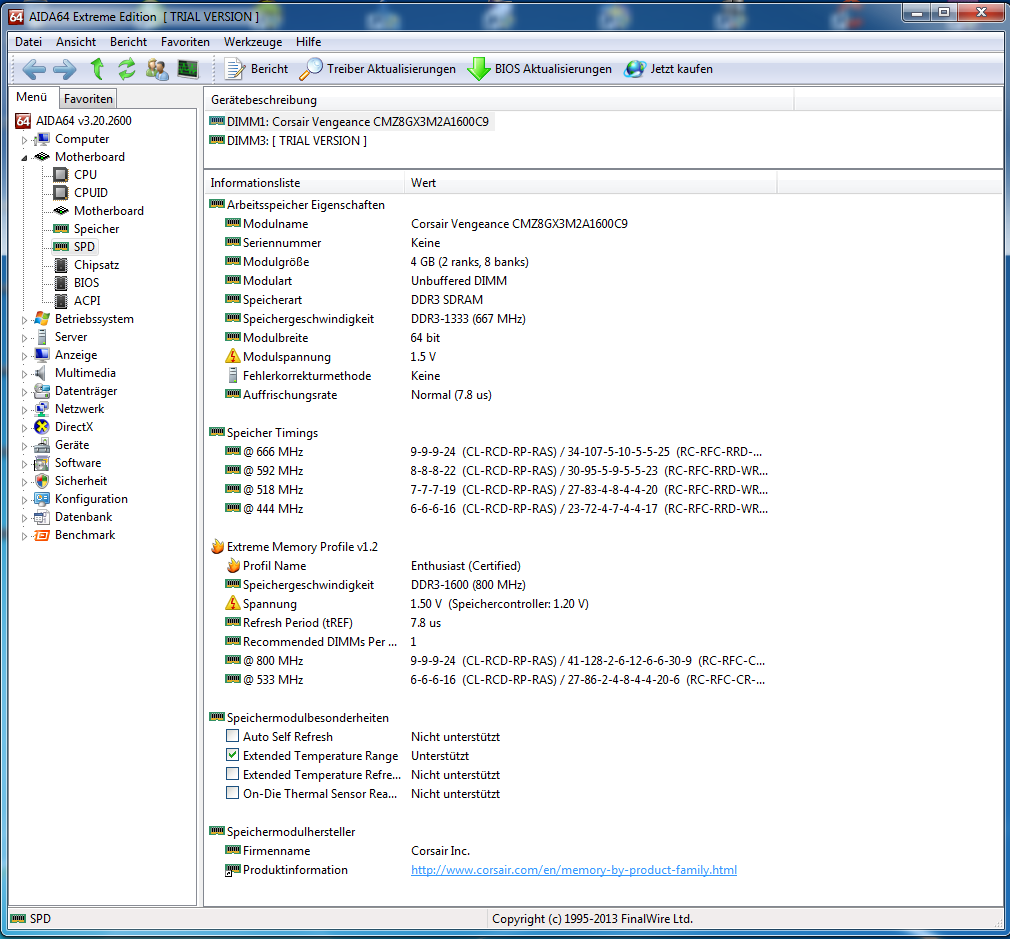Open Treiber Aktualisierungen

pos(377,69)
